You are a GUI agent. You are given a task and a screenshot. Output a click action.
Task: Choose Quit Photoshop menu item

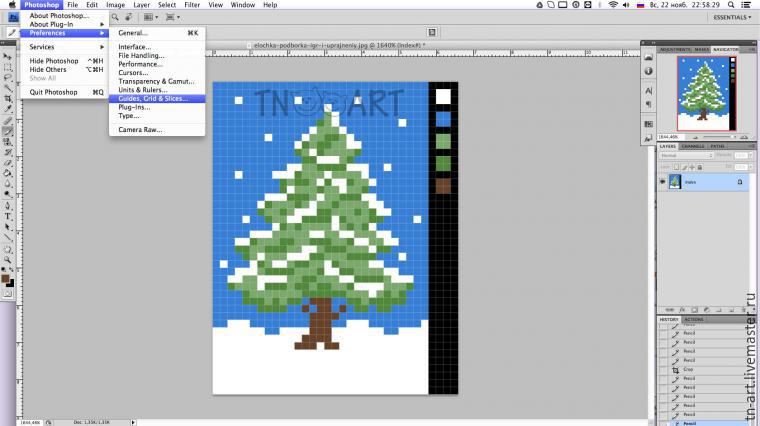[x=63, y=92]
